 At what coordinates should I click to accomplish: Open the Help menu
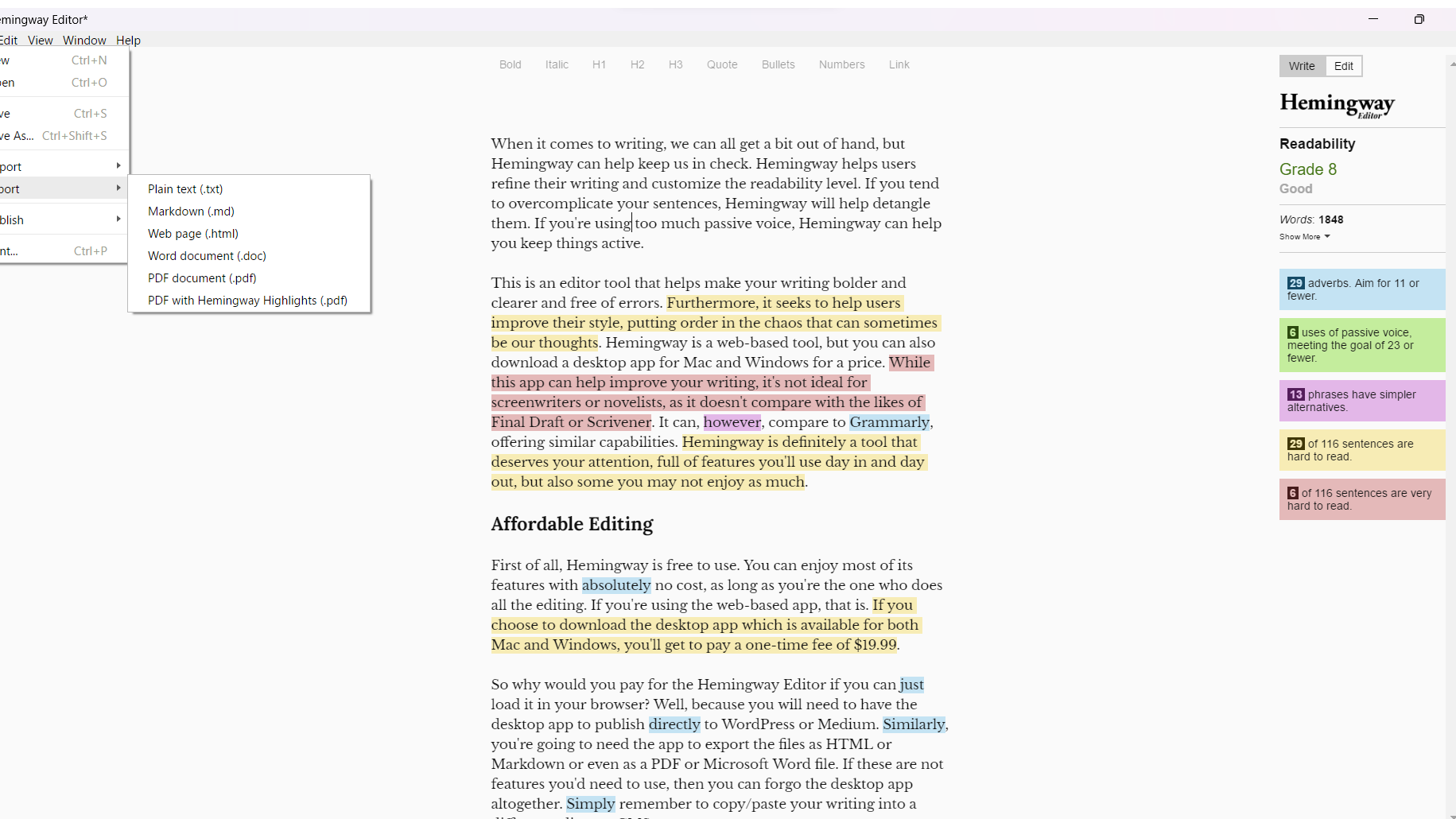pos(128,40)
